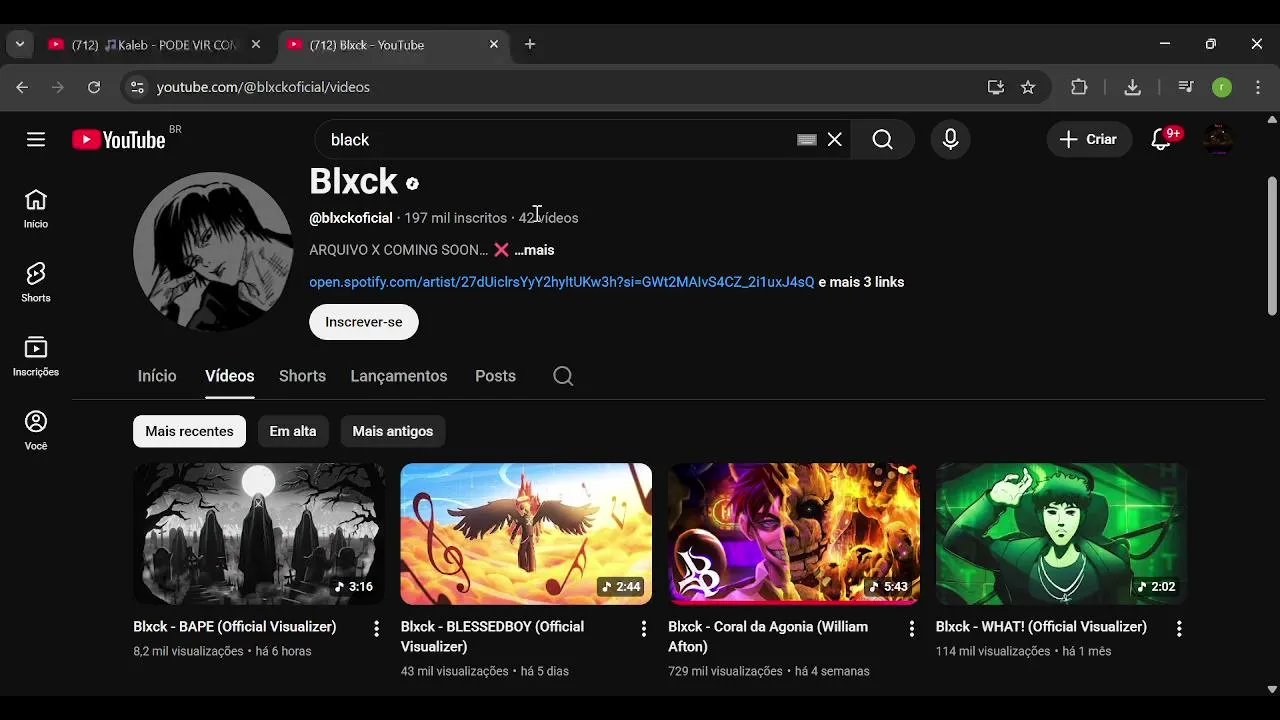The height and width of the screenshot is (720, 1280).
Task: Open Blxck - WHAT! (Official Visualizer) title
Action: (x=1041, y=627)
